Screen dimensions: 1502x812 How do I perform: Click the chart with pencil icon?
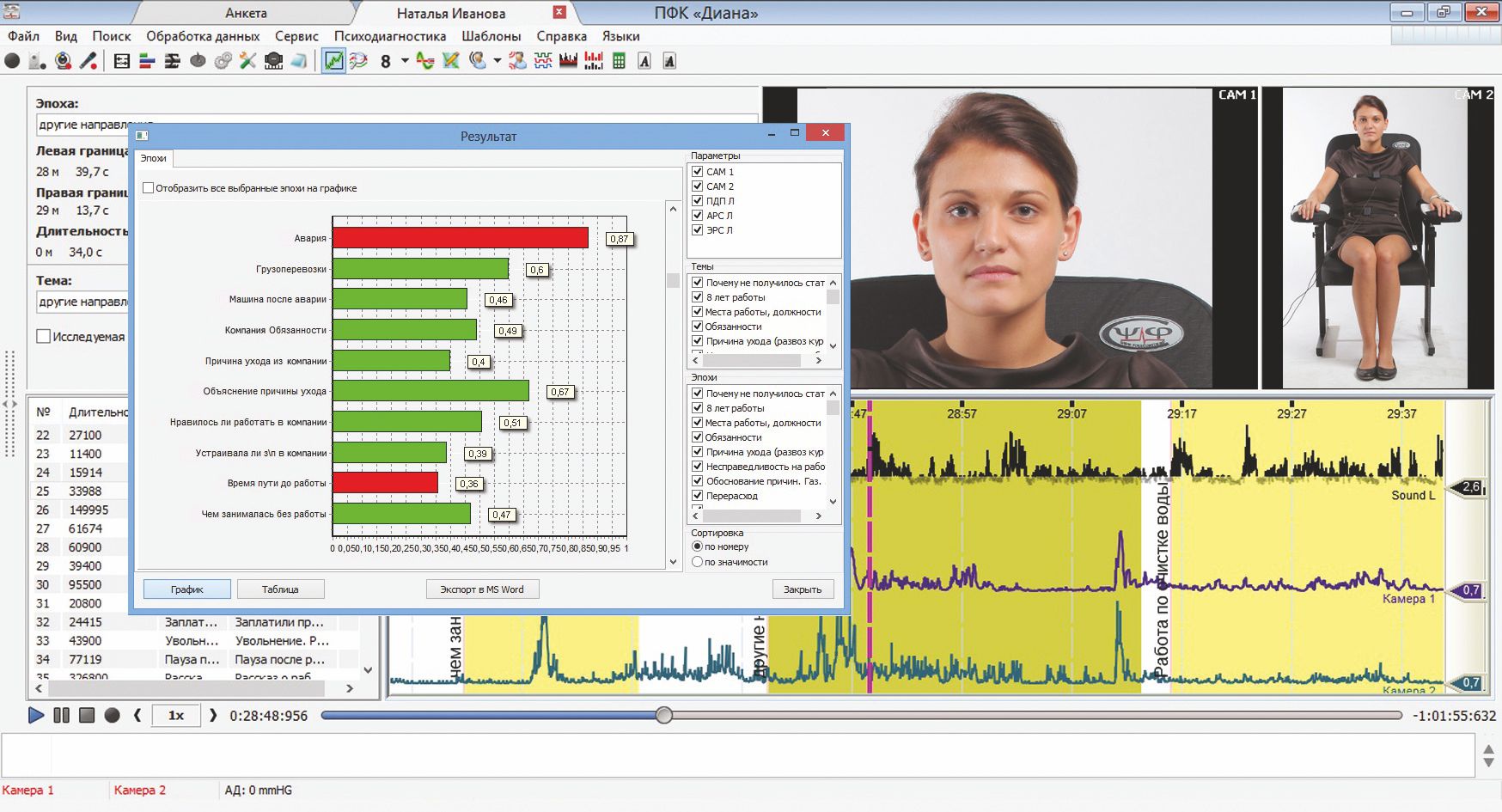(450, 61)
